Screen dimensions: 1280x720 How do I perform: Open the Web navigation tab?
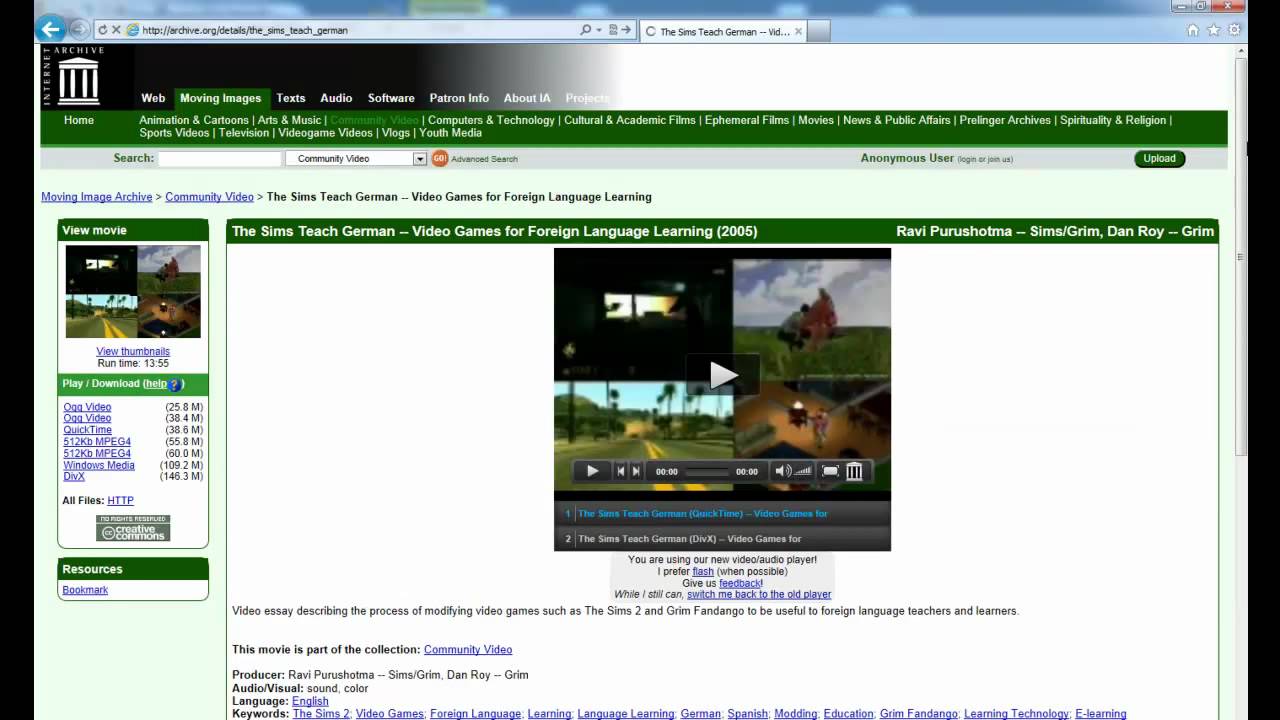[153, 98]
